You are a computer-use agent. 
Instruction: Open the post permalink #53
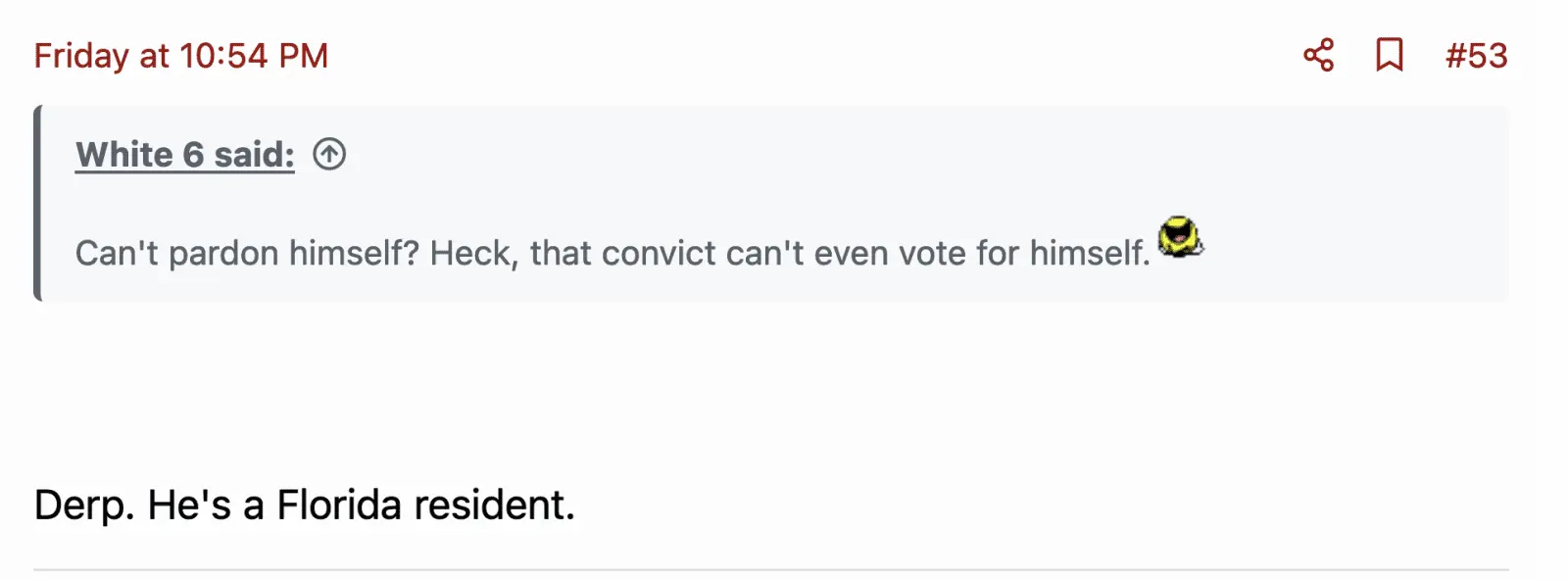point(1476,56)
